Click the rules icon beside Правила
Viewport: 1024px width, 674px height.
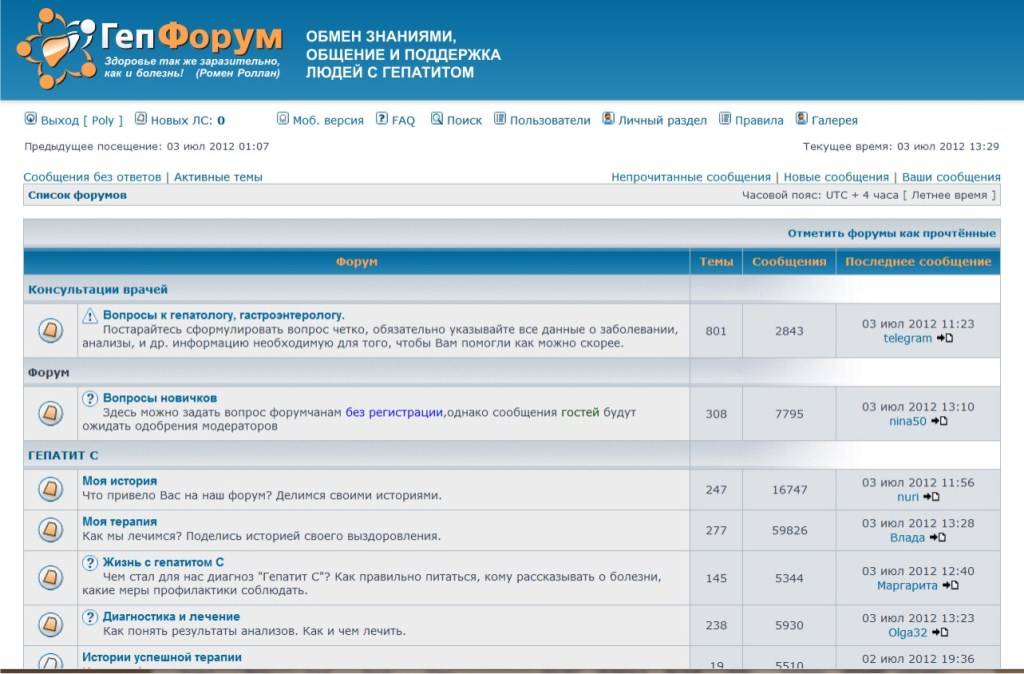(x=725, y=119)
